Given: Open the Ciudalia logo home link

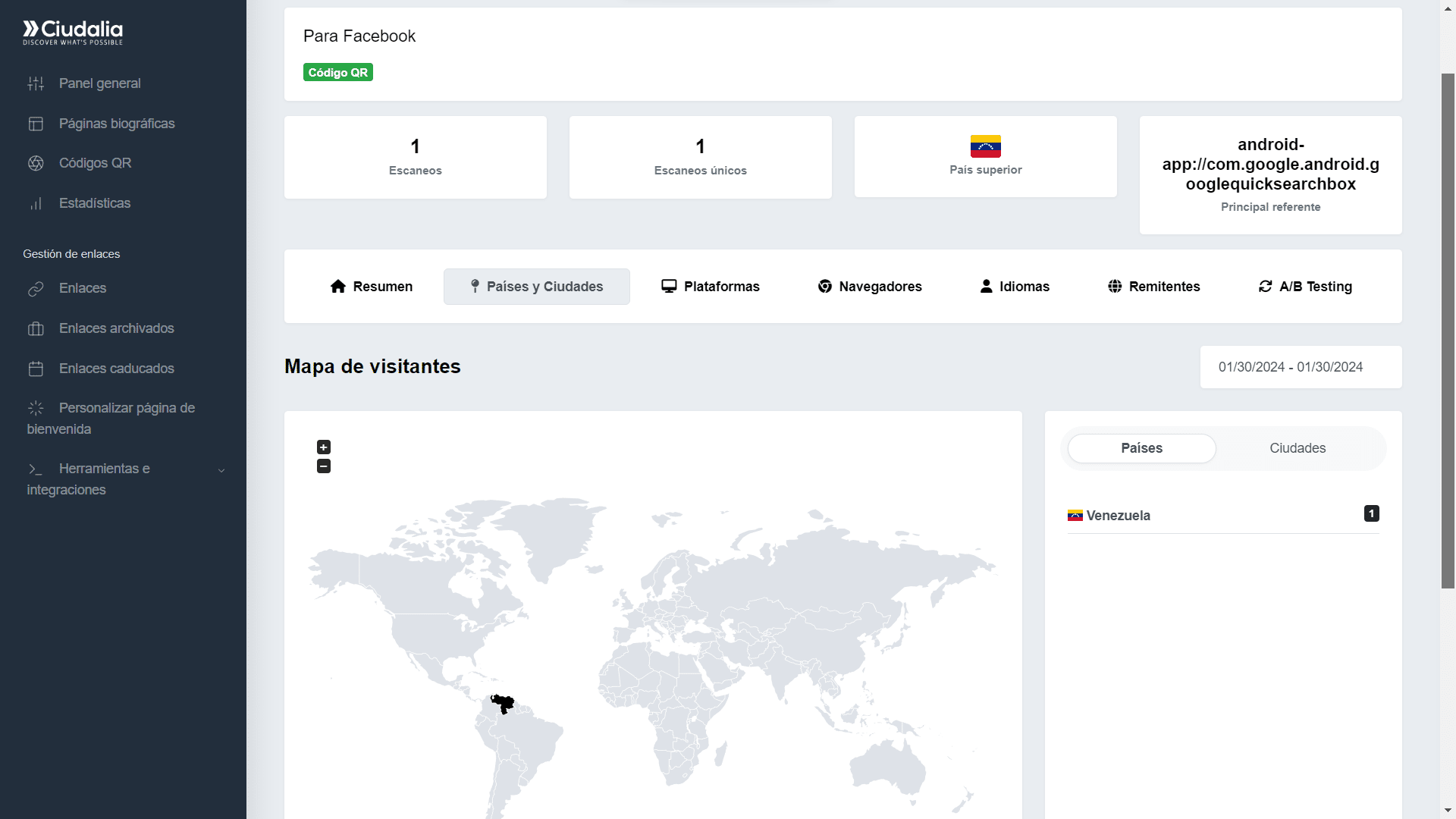Looking at the screenshot, I should (72, 33).
